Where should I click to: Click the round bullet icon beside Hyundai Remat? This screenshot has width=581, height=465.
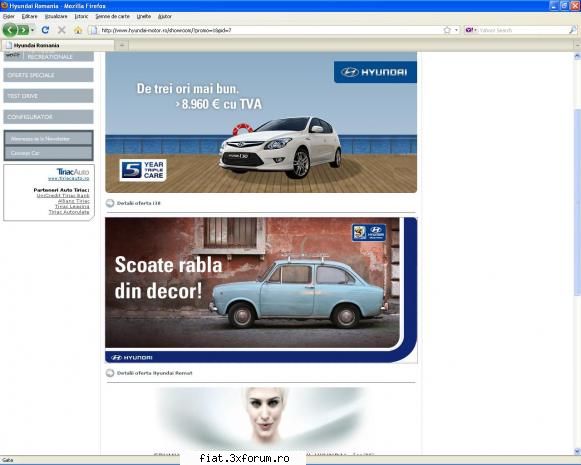[110, 373]
